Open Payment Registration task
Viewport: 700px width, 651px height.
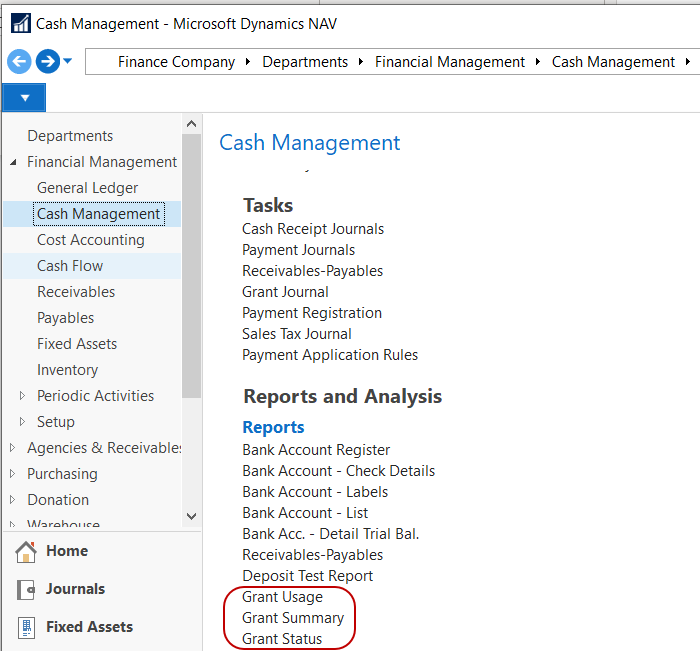311,313
